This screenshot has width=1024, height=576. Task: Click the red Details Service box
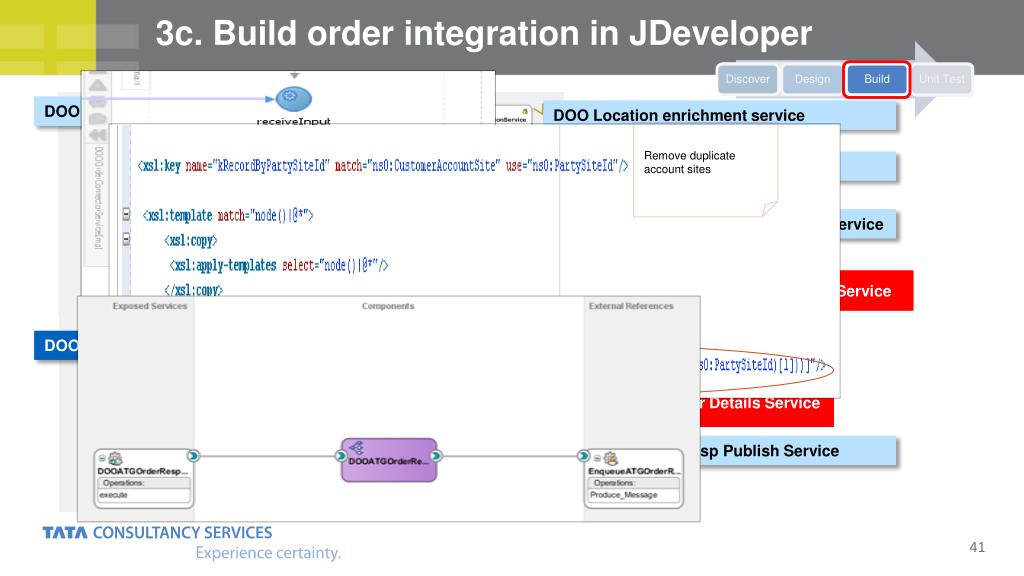(766, 411)
